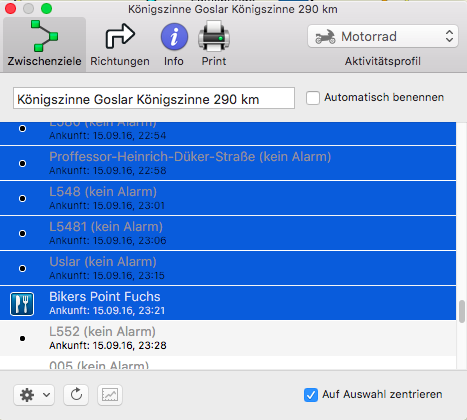467x420 pixels.
Task: Click the L548 waypoint bullet marker
Action: click(x=22, y=198)
